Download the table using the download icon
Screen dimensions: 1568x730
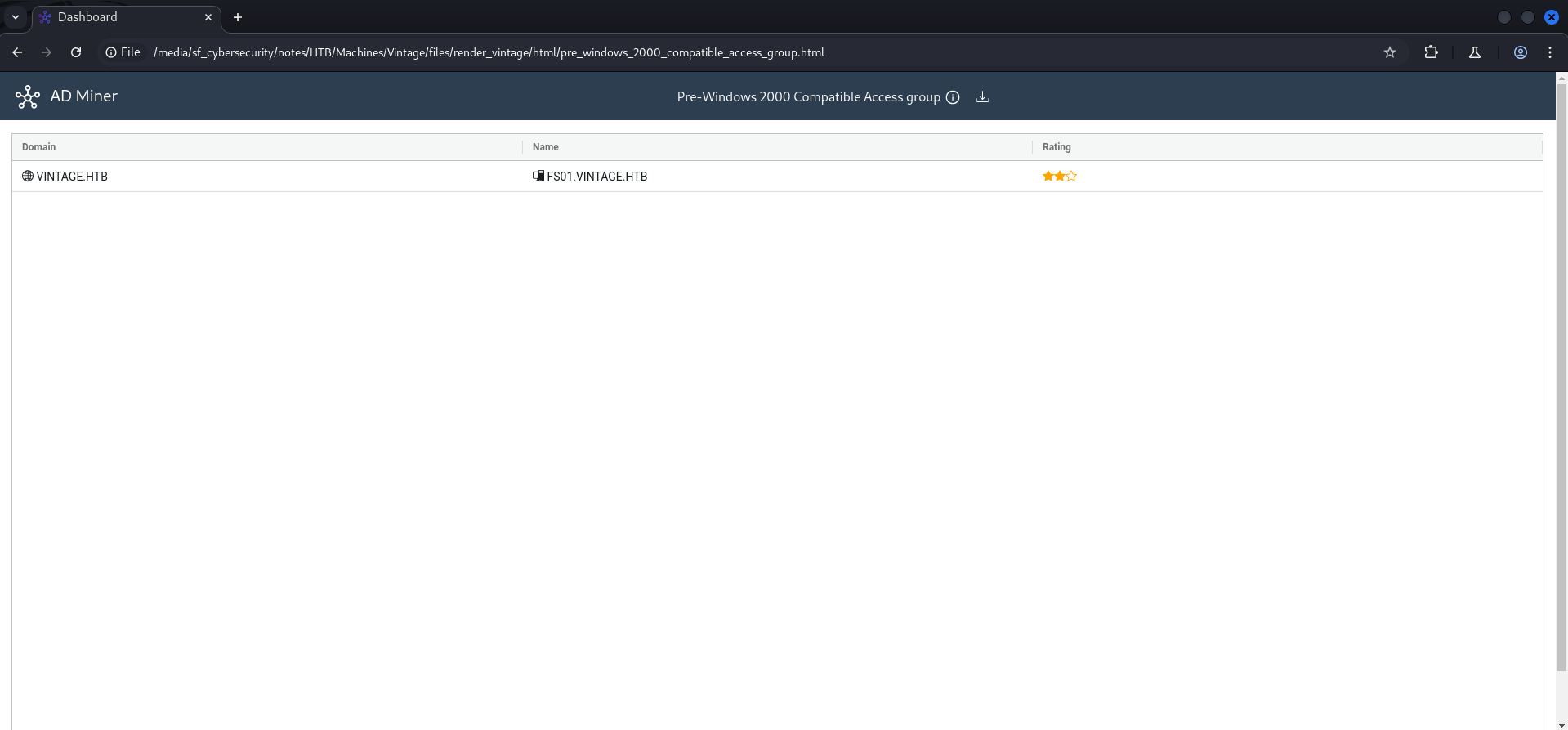click(983, 97)
